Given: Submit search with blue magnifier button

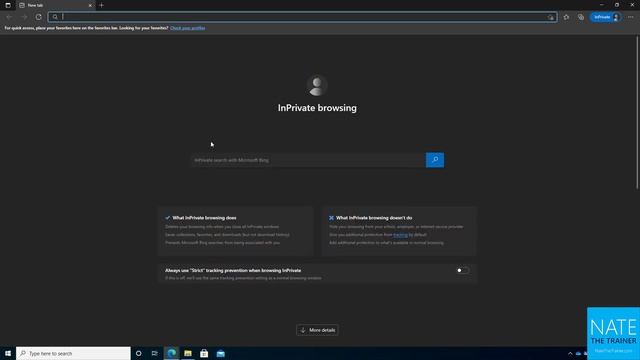Looking at the screenshot, I should pos(435,160).
